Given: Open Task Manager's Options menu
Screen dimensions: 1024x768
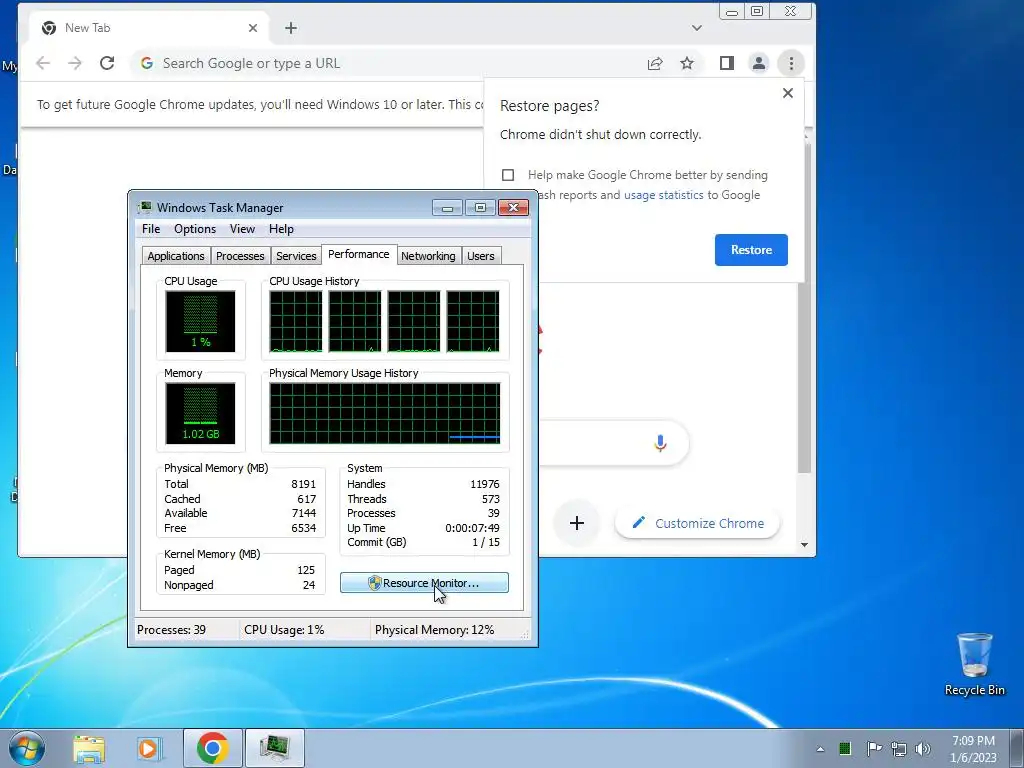Looking at the screenshot, I should pos(195,229).
